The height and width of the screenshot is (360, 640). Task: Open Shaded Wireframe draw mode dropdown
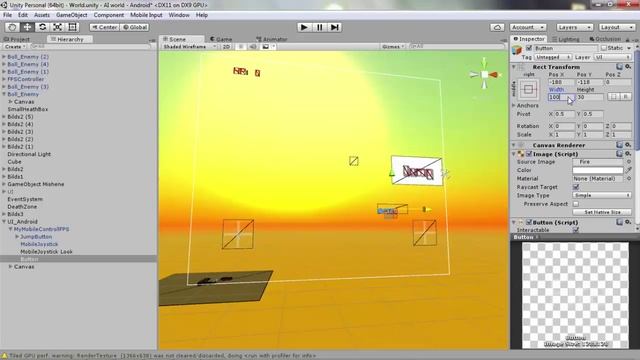click(189, 47)
